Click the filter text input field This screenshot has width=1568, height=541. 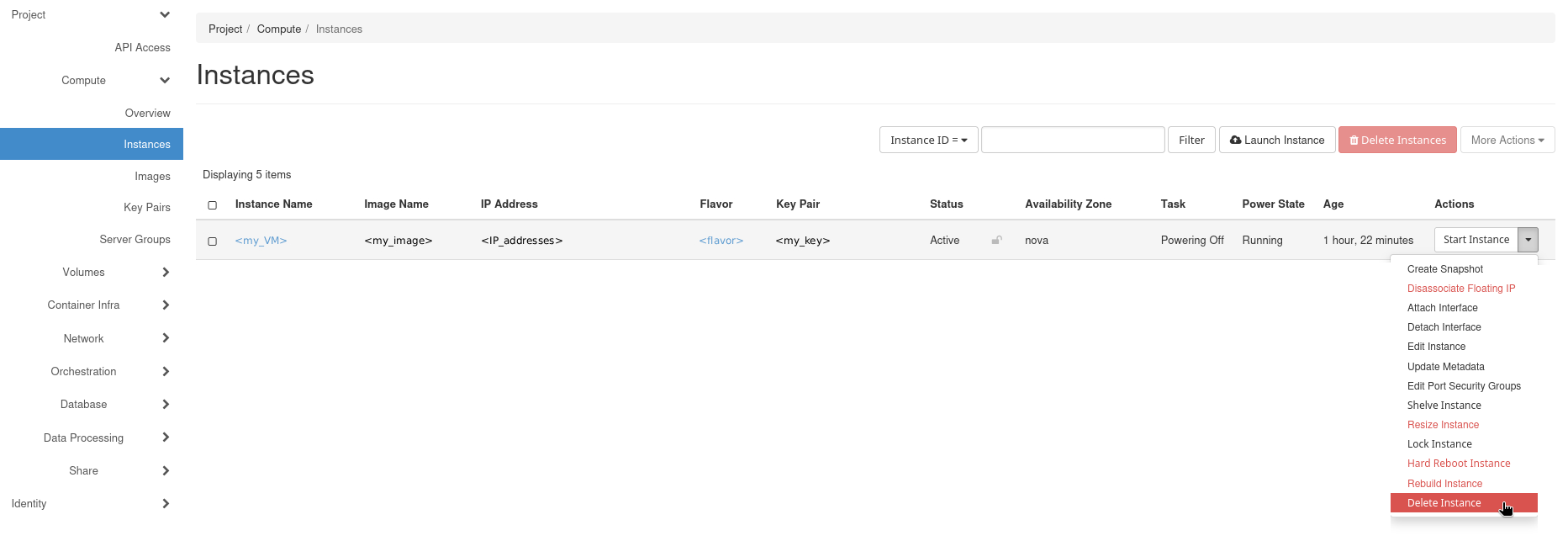tap(1073, 140)
